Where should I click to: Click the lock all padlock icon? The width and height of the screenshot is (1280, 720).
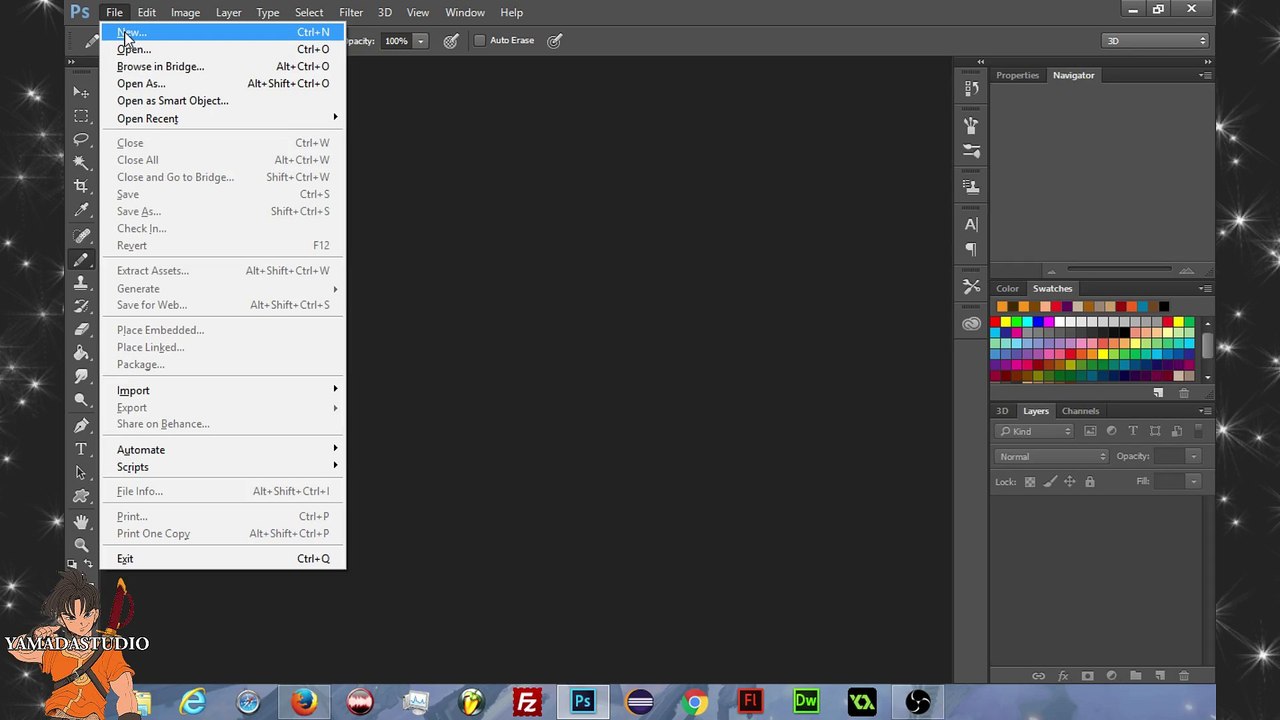coord(1089,482)
